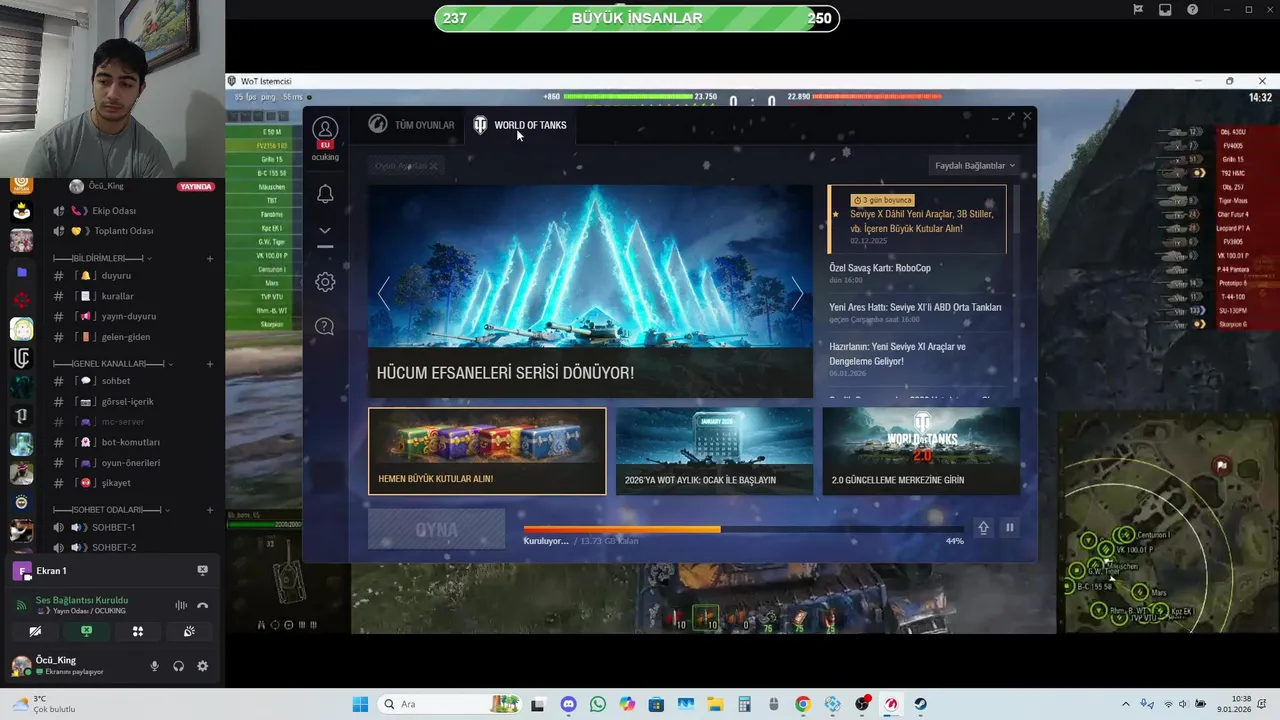Open the yayın-duyuru channel
The height and width of the screenshot is (720, 1280).
click(x=128, y=316)
